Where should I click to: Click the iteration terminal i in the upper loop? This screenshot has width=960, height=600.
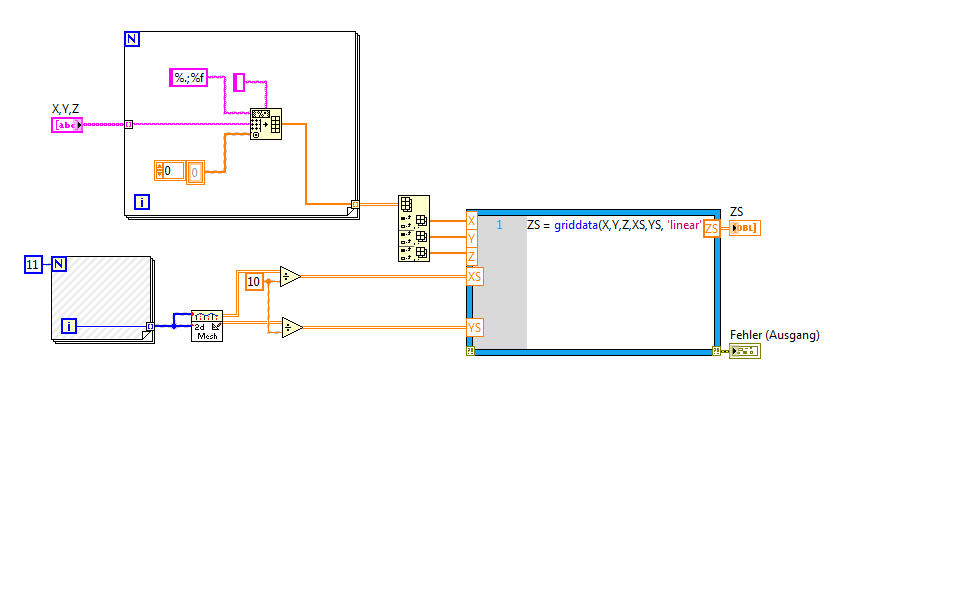tap(142, 201)
